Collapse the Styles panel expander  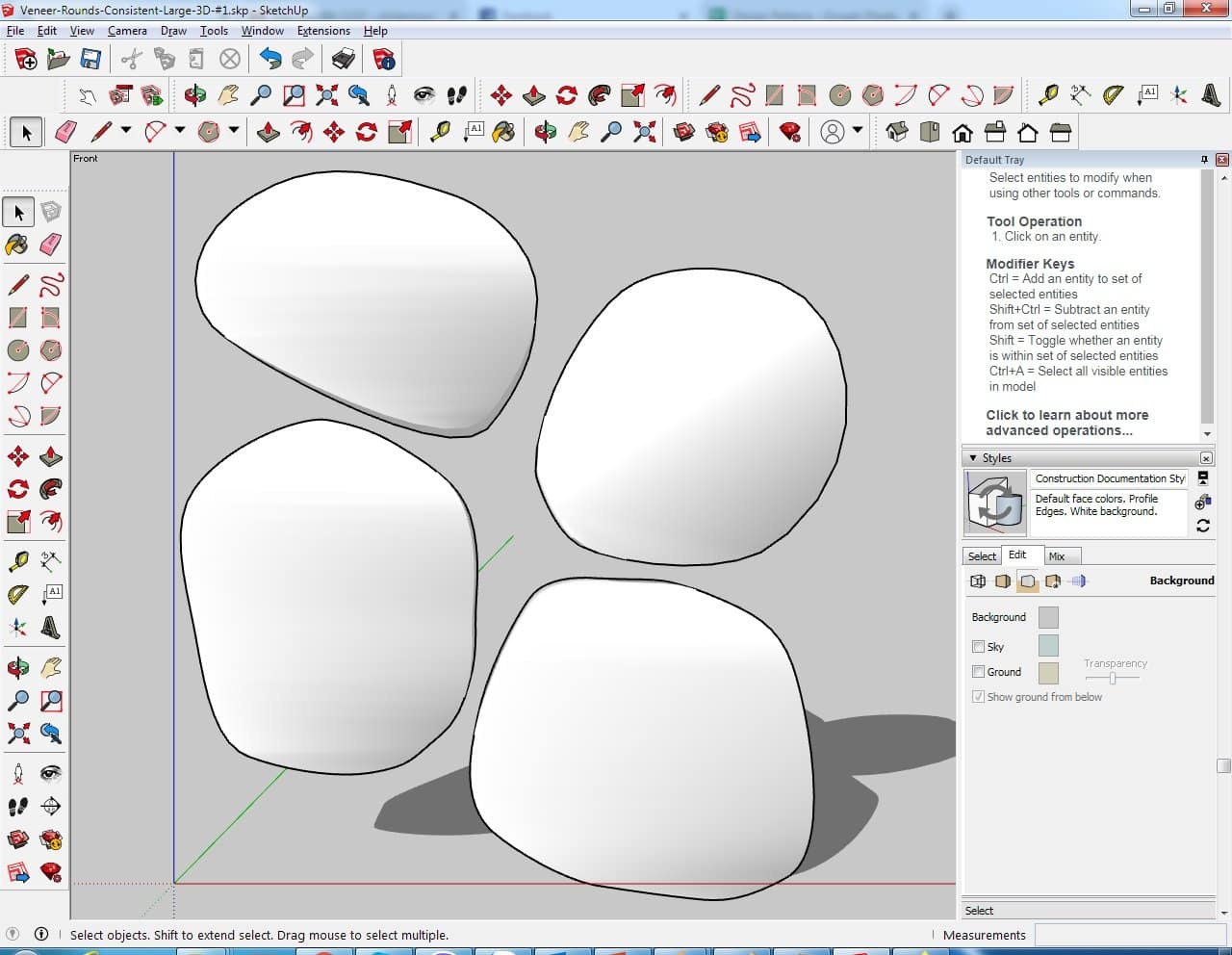point(973,458)
